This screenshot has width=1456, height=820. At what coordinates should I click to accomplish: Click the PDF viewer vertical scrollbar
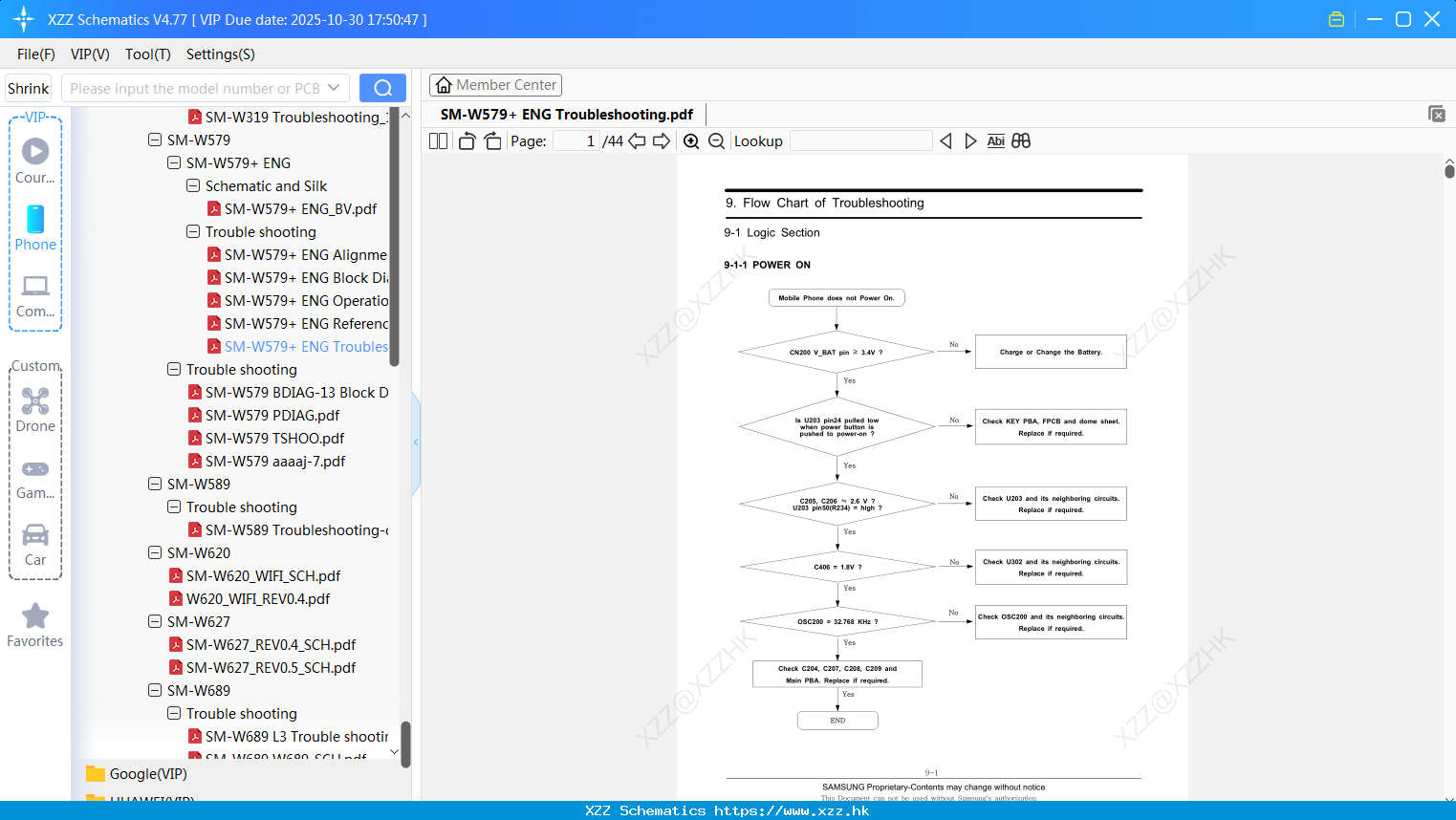tap(1449, 171)
